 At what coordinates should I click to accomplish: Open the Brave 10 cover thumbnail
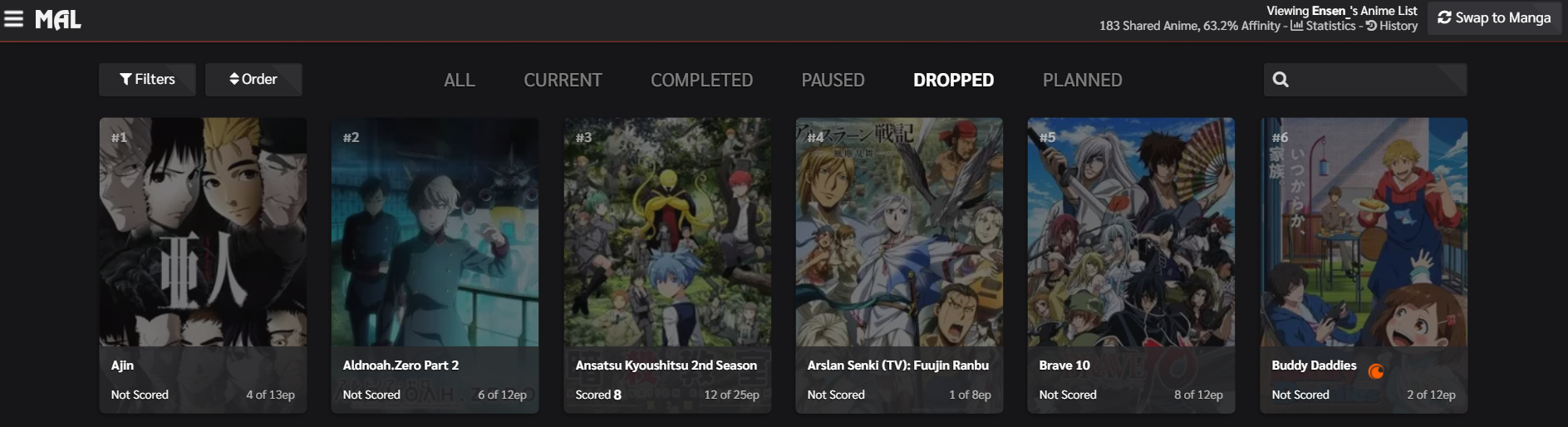pyautogui.click(x=1131, y=232)
